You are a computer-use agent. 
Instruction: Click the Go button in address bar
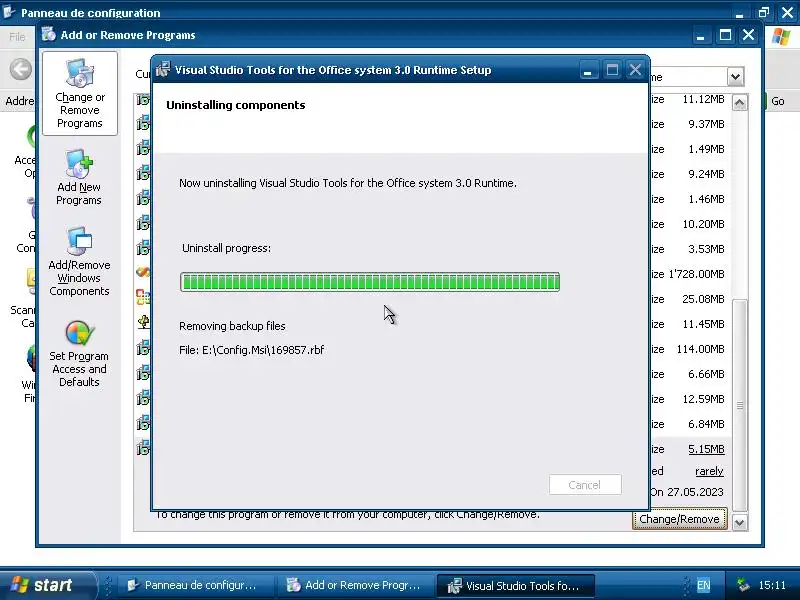click(x=776, y=101)
